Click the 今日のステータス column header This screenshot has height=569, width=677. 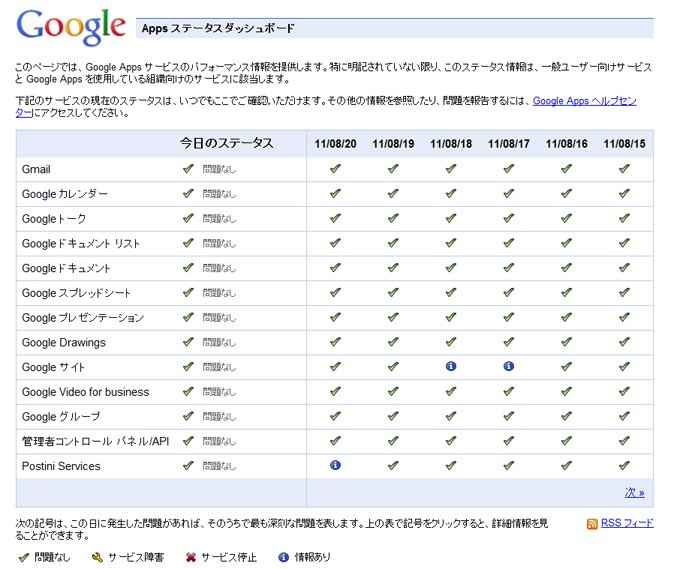point(227,143)
